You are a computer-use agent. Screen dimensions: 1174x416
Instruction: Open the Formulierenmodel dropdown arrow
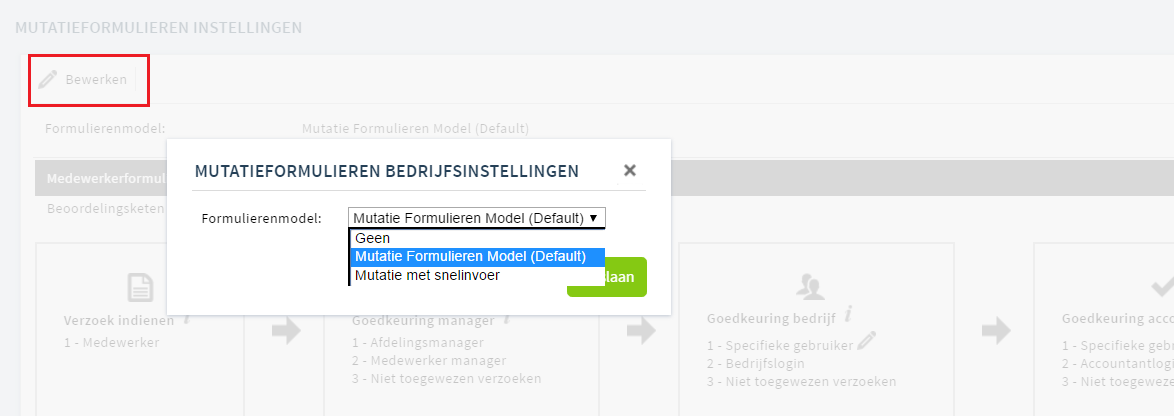[594, 218]
